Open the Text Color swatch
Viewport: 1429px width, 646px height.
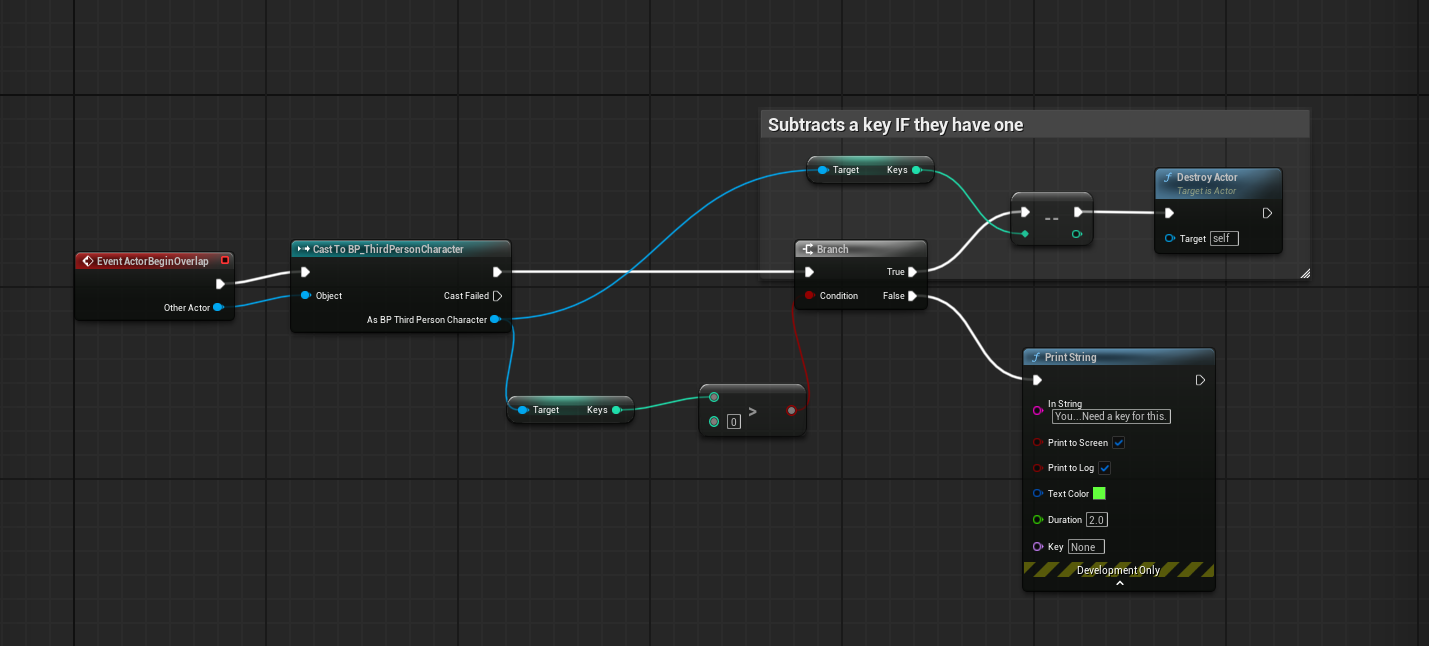coord(1099,493)
